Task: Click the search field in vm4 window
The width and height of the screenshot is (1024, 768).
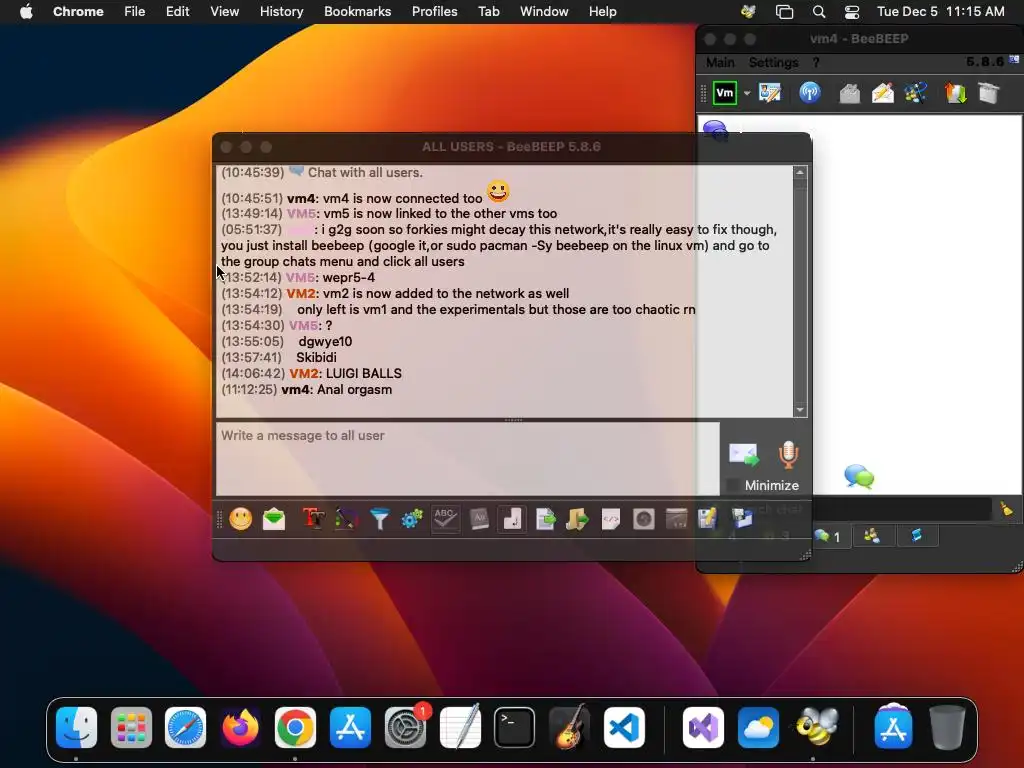Action: click(x=901, y=509)
